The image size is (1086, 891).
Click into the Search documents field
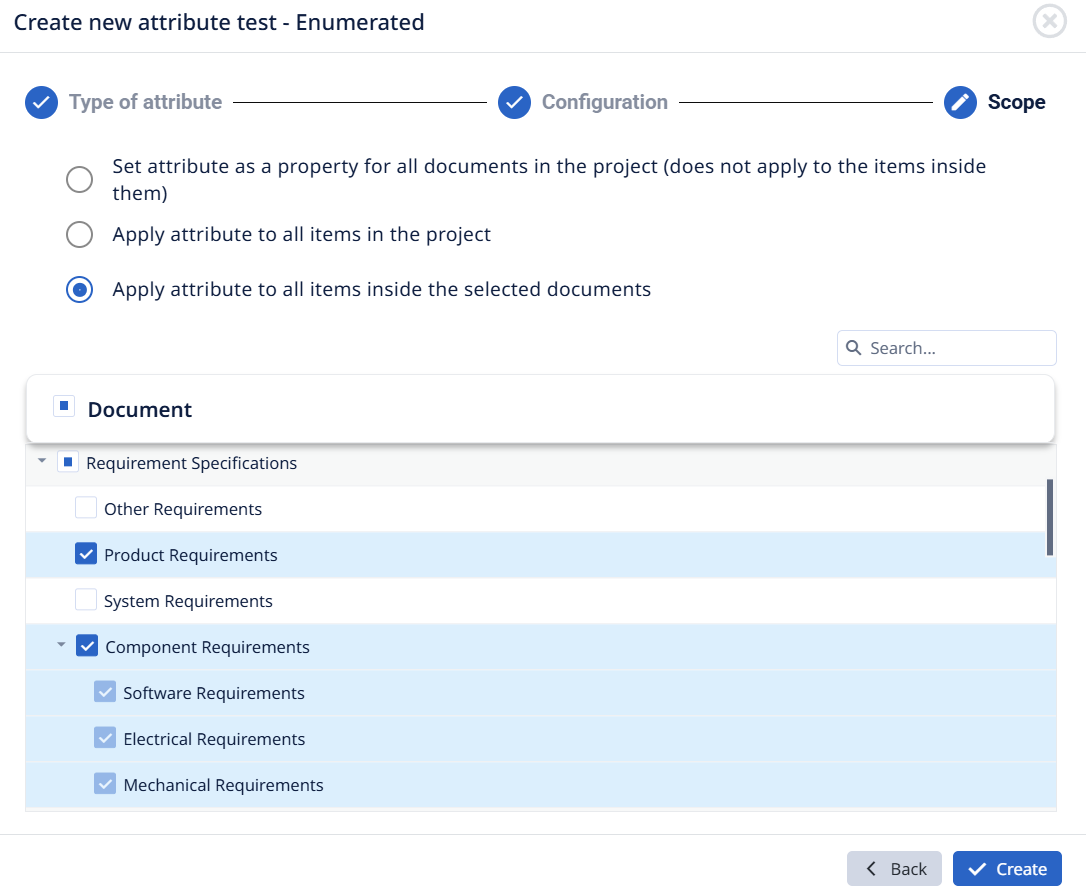[946, 348]
